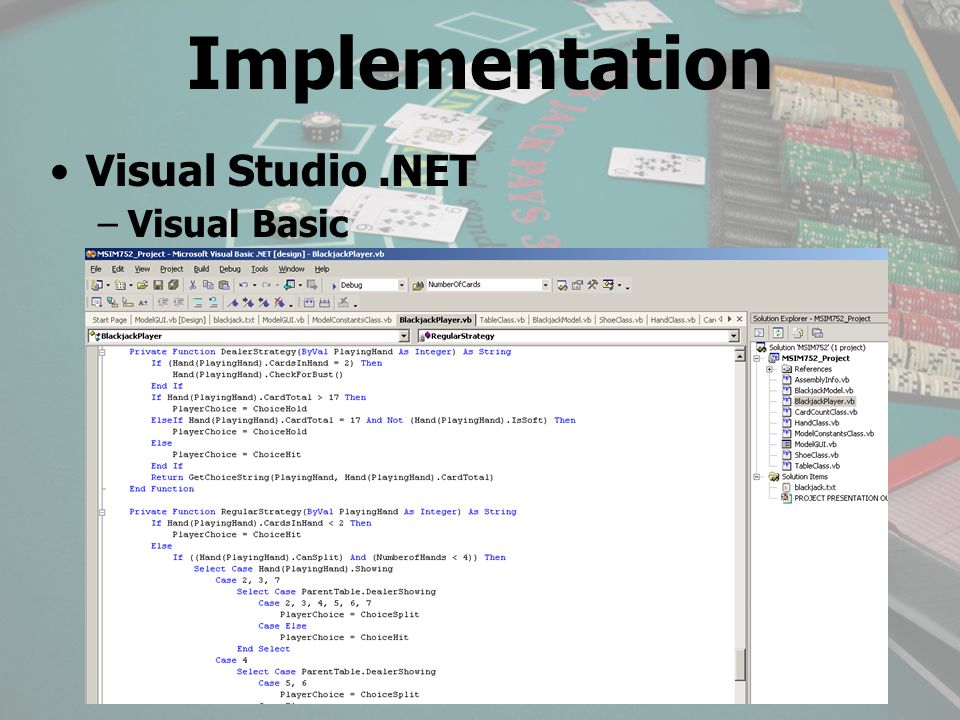
Task: Switch to the HandClass.vb editor tab
Action: coord(673,320)
